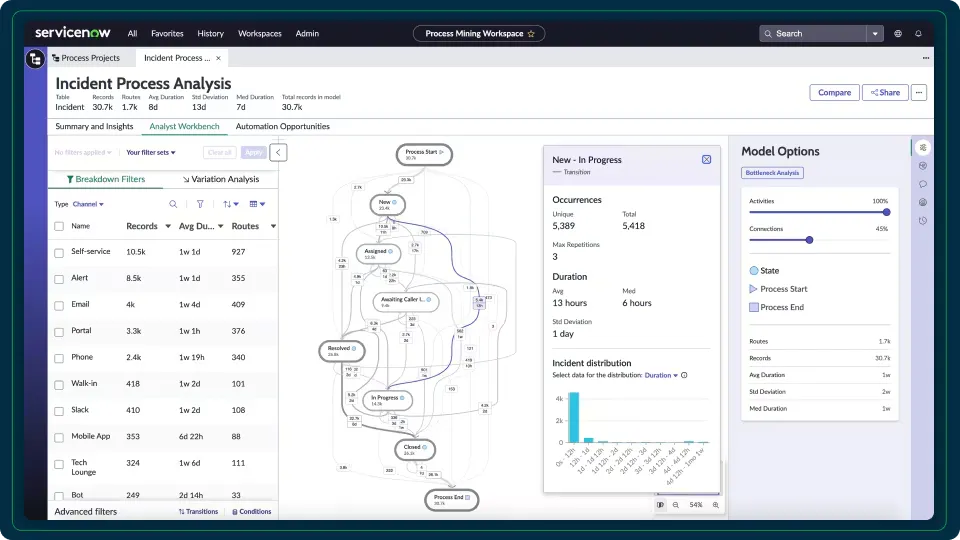Viewport: 960px width, 540px height.
Task: Open the history clock icon in right rail
Action: click(x=923, y=221)
